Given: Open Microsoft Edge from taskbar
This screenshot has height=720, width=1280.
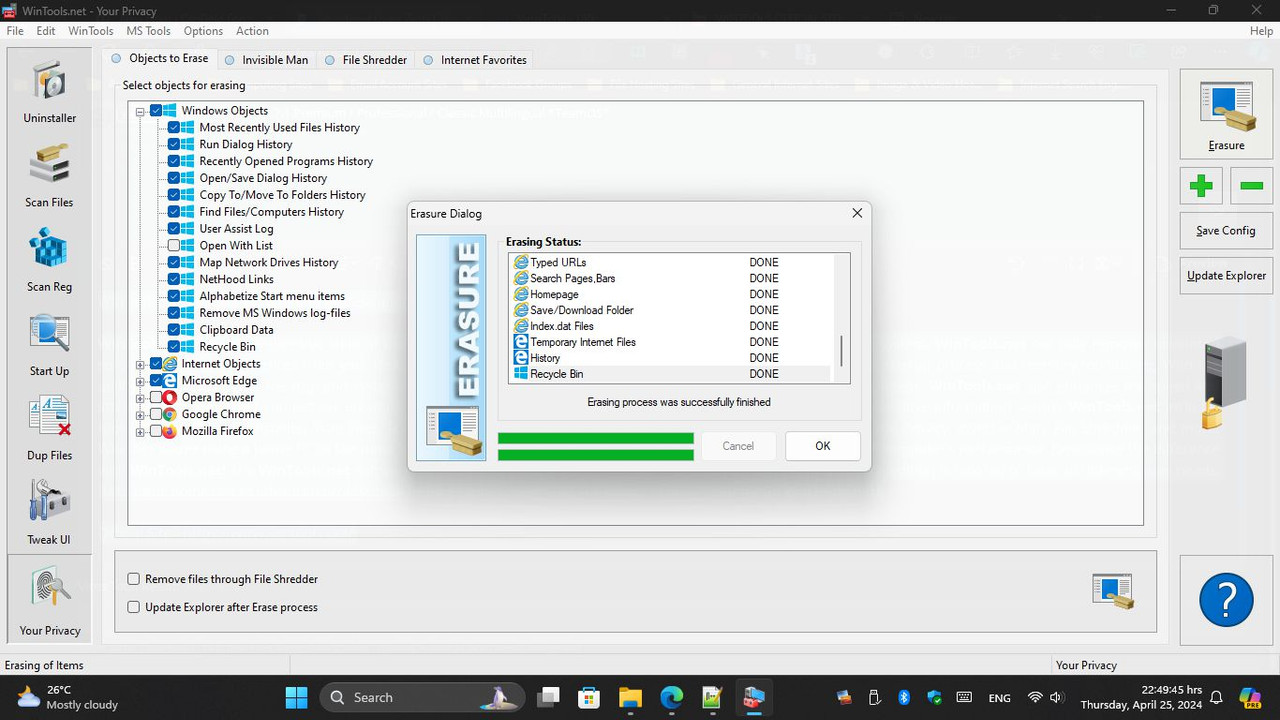Looking at the screenshot, I should (671, 697).
